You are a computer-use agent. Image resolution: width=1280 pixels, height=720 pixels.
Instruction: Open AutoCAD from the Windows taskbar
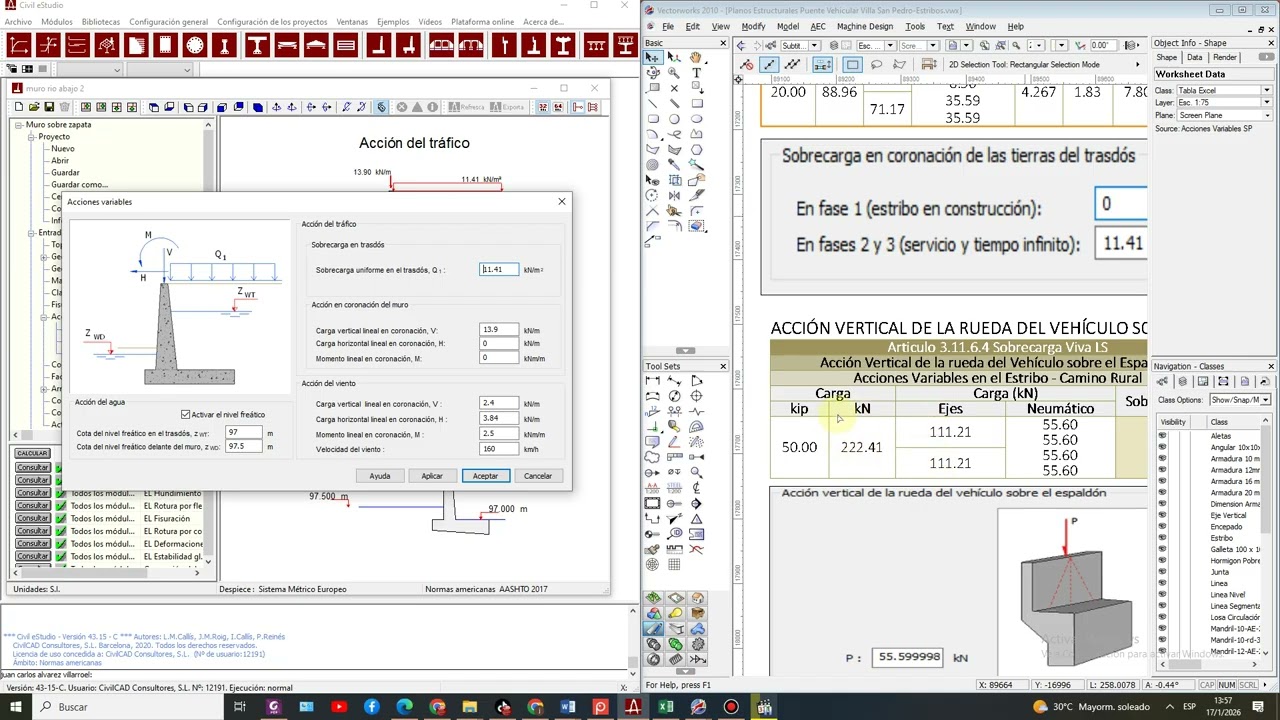click(633, 707)
